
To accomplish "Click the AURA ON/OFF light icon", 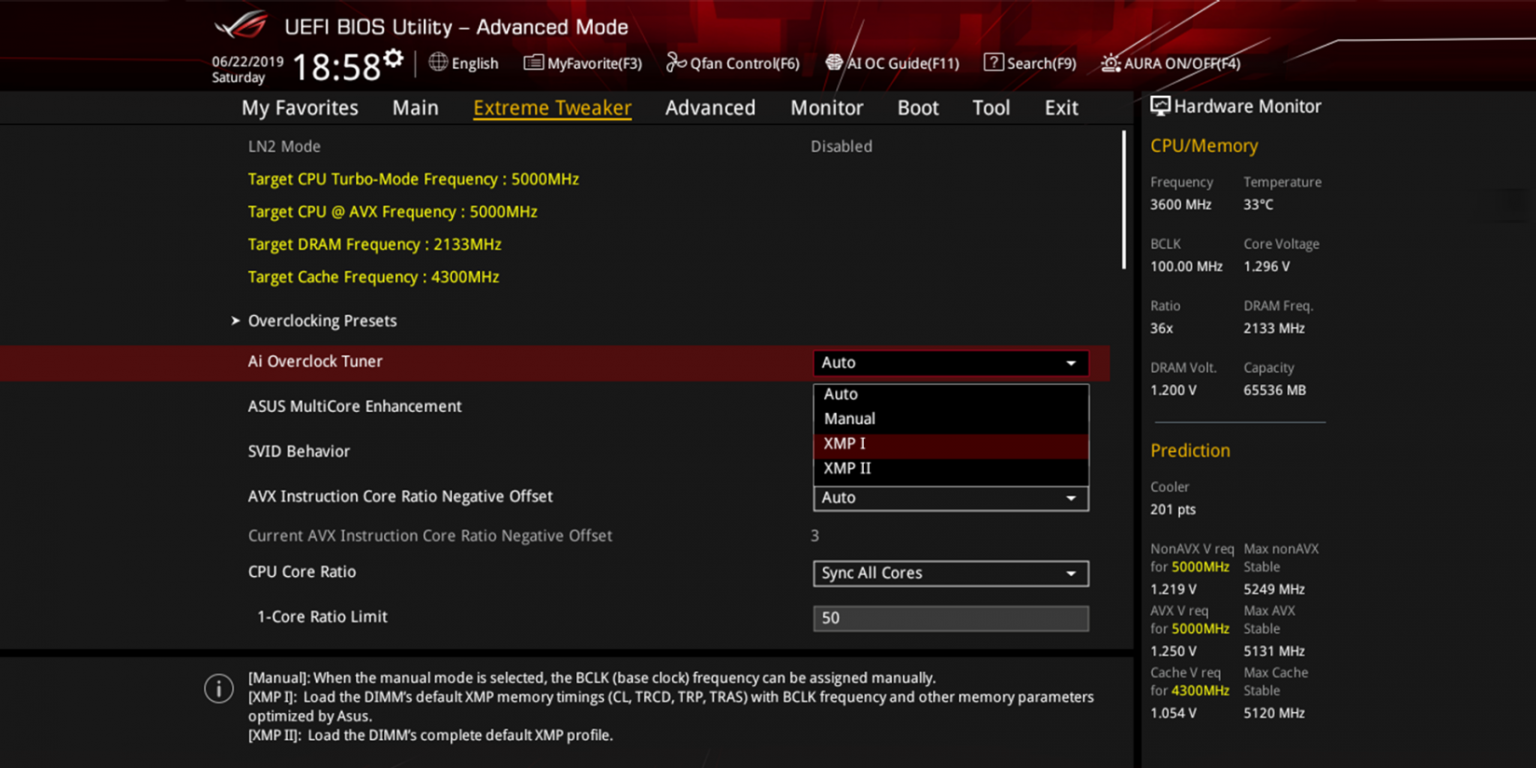I will pos(1110,63).
